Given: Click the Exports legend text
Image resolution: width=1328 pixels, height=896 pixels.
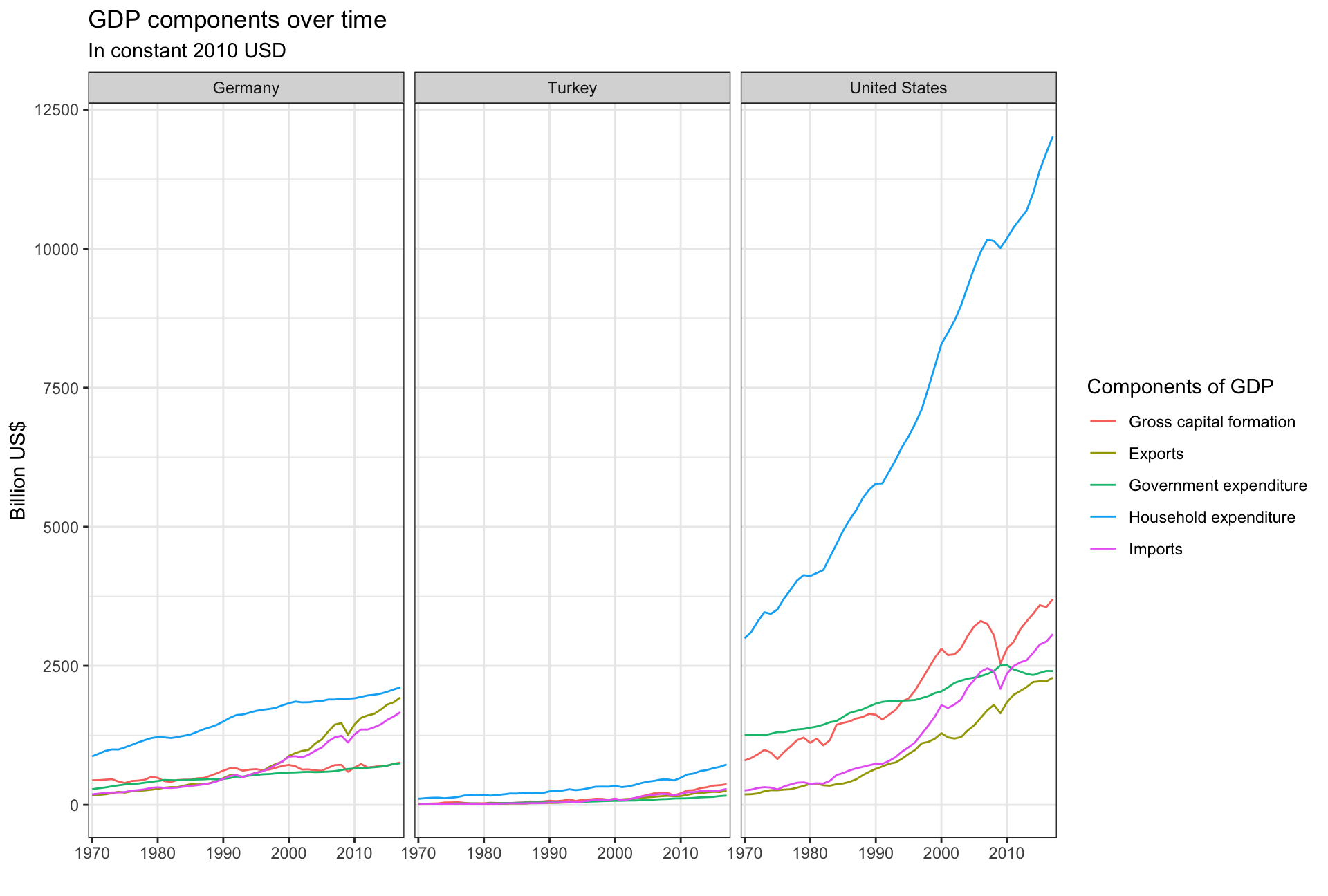Looking at the screenshot, I should 1156,454.
